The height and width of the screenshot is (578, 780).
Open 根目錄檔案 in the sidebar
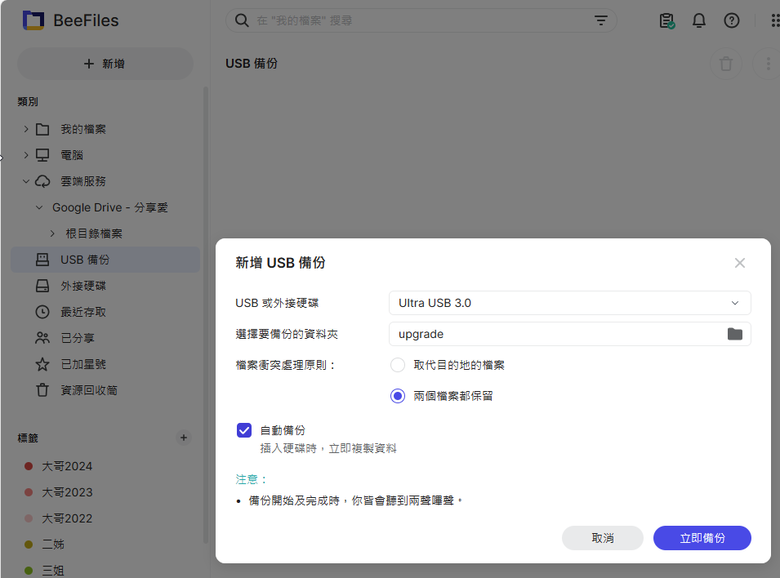[94, 233]
